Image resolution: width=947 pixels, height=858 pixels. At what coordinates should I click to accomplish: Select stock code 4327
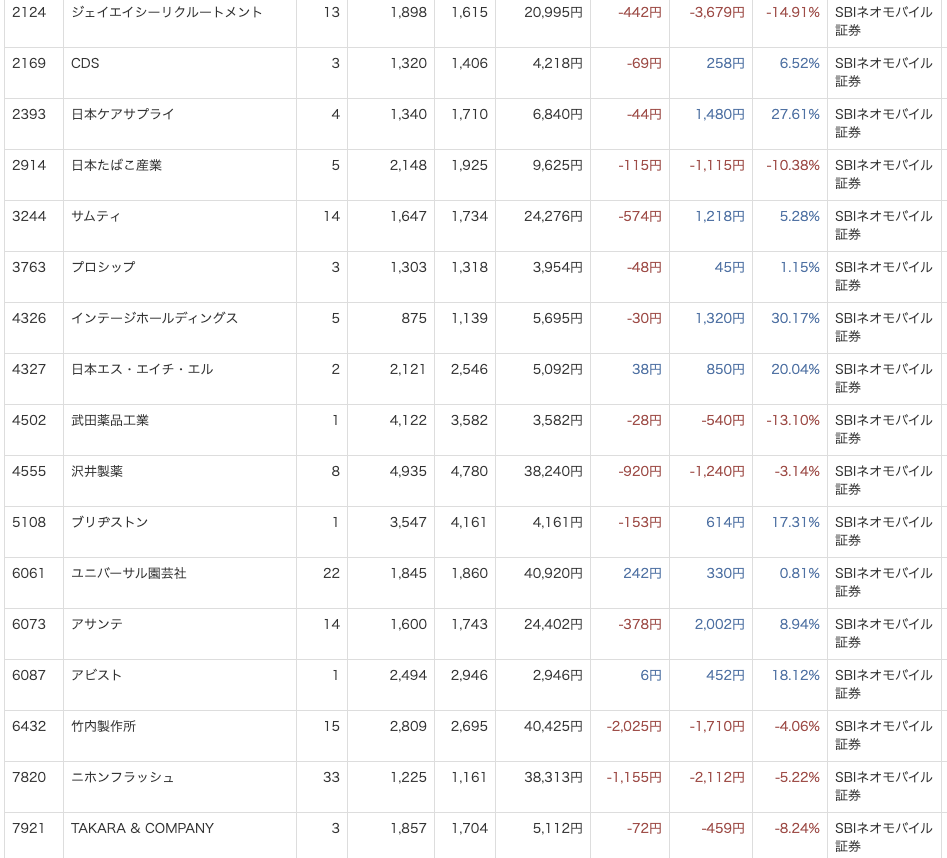[29, 369]
